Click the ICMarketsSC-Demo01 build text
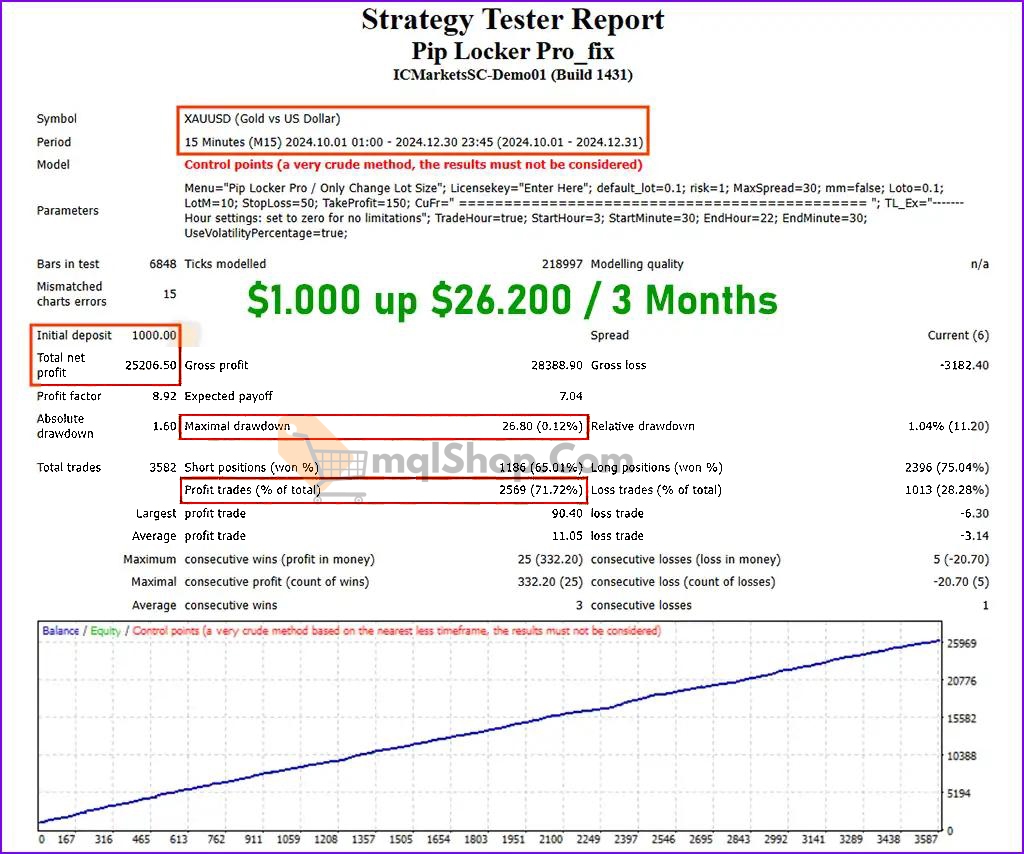This screenshot has height=854, width=1024. (512, 74)
